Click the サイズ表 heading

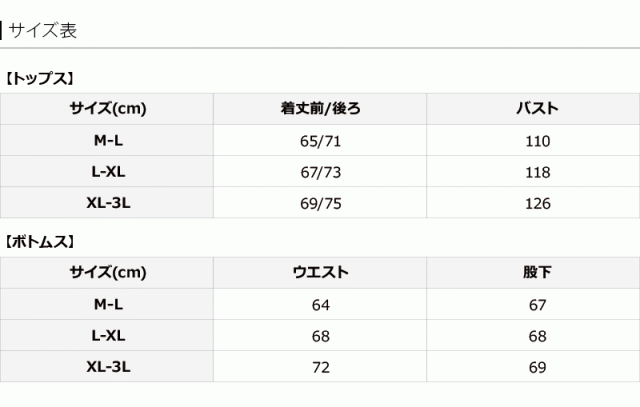click(x=42, y=30)
